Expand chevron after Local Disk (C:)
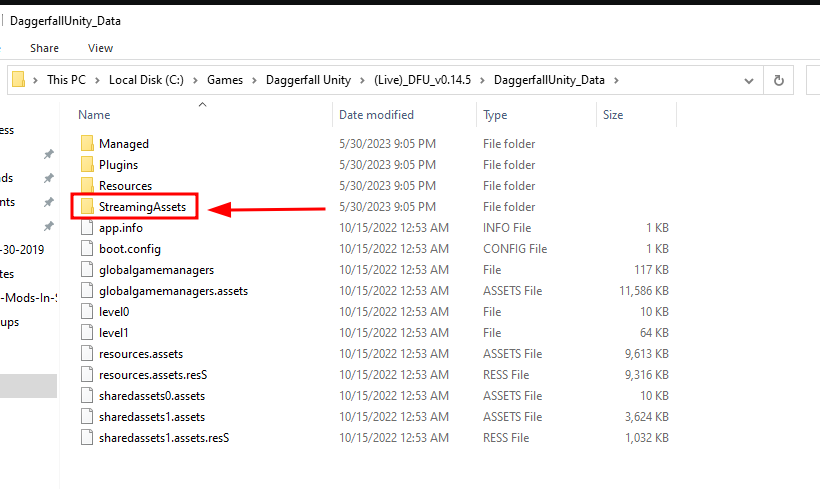The image size is (820, 489). point(196,80)
